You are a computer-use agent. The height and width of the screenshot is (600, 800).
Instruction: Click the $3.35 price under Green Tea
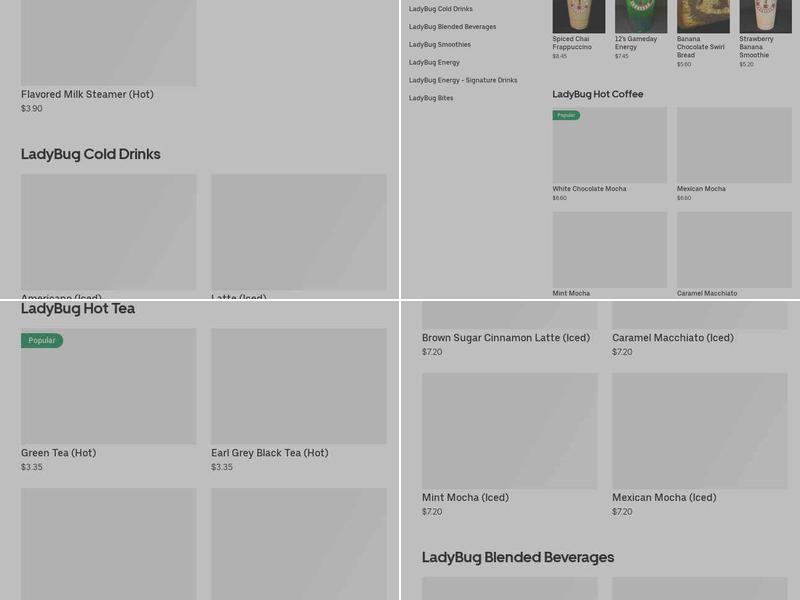pos(32,467)
